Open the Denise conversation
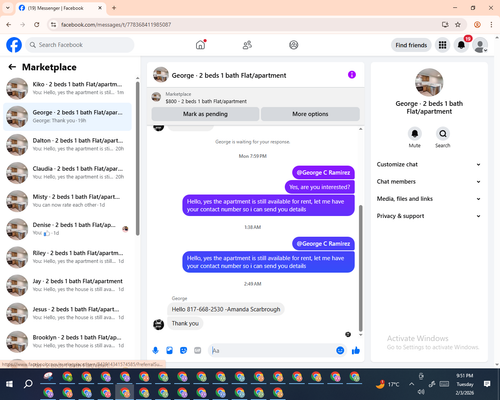The width and height of the screenshot is (500, 400). coord(68,229)
